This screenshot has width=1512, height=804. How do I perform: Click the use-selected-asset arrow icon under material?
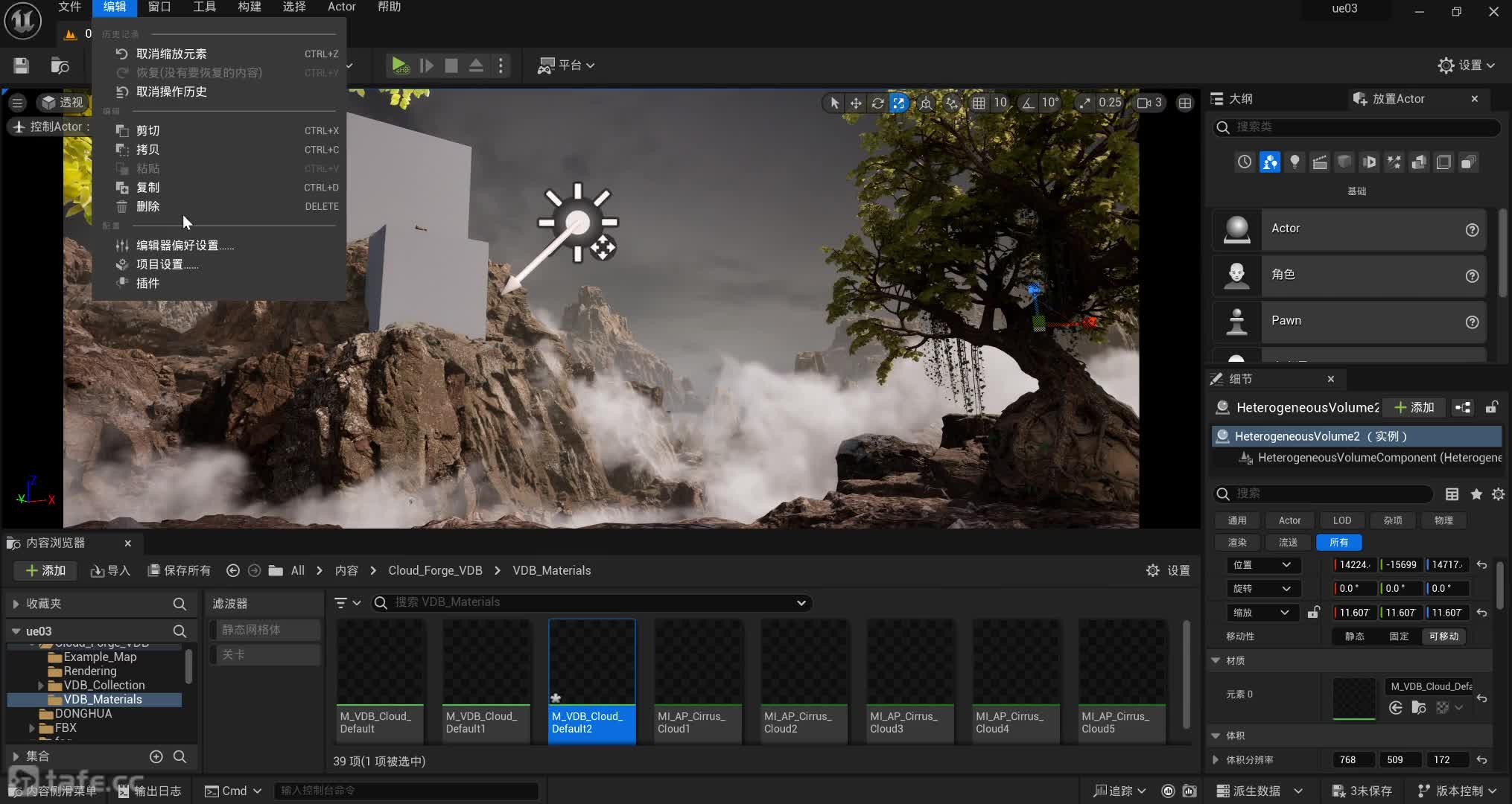1395,708
